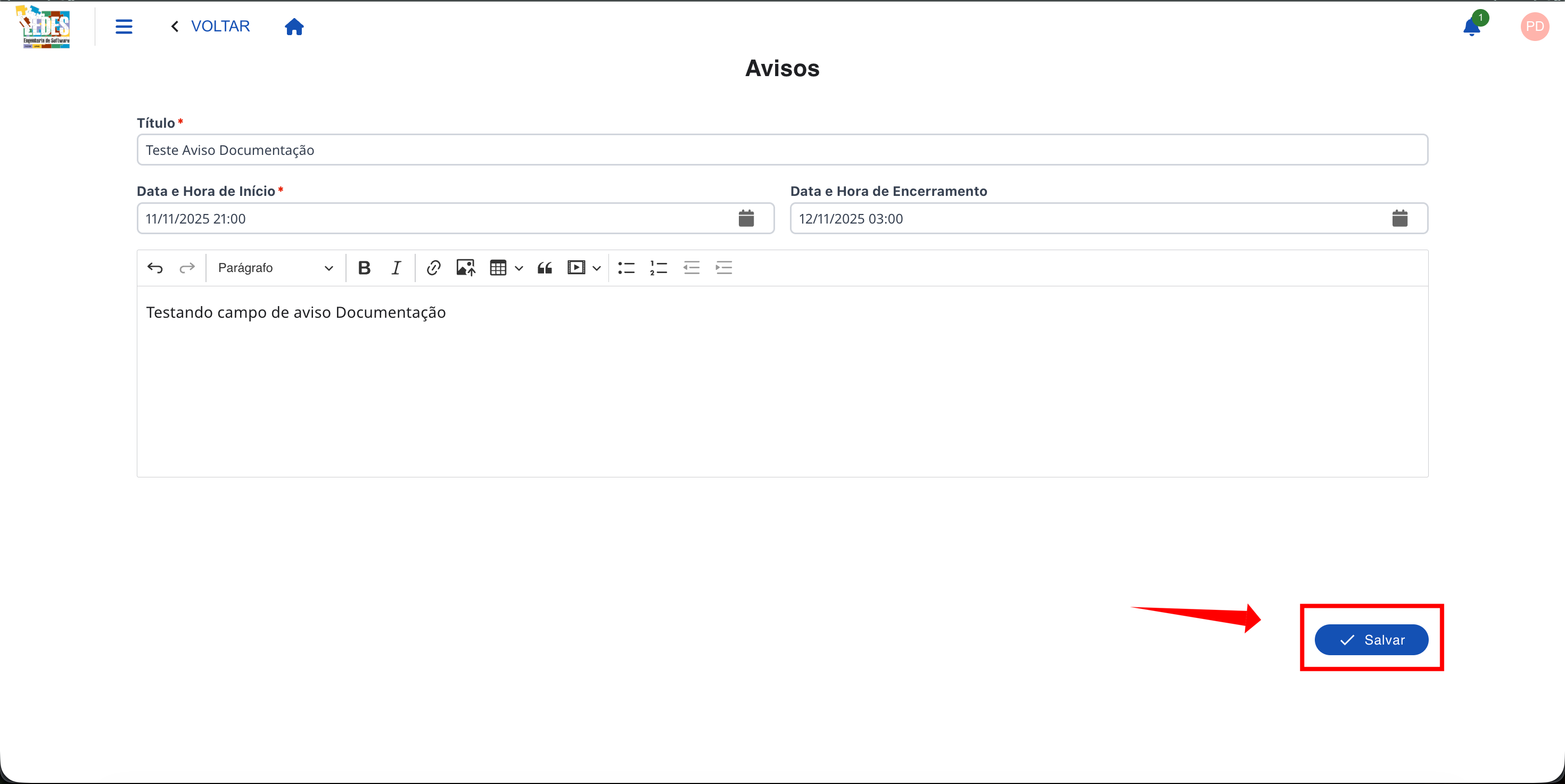This screenshot has height=784, width=1565.
Task: Increase indent in the editor
Action: [723, 268]
